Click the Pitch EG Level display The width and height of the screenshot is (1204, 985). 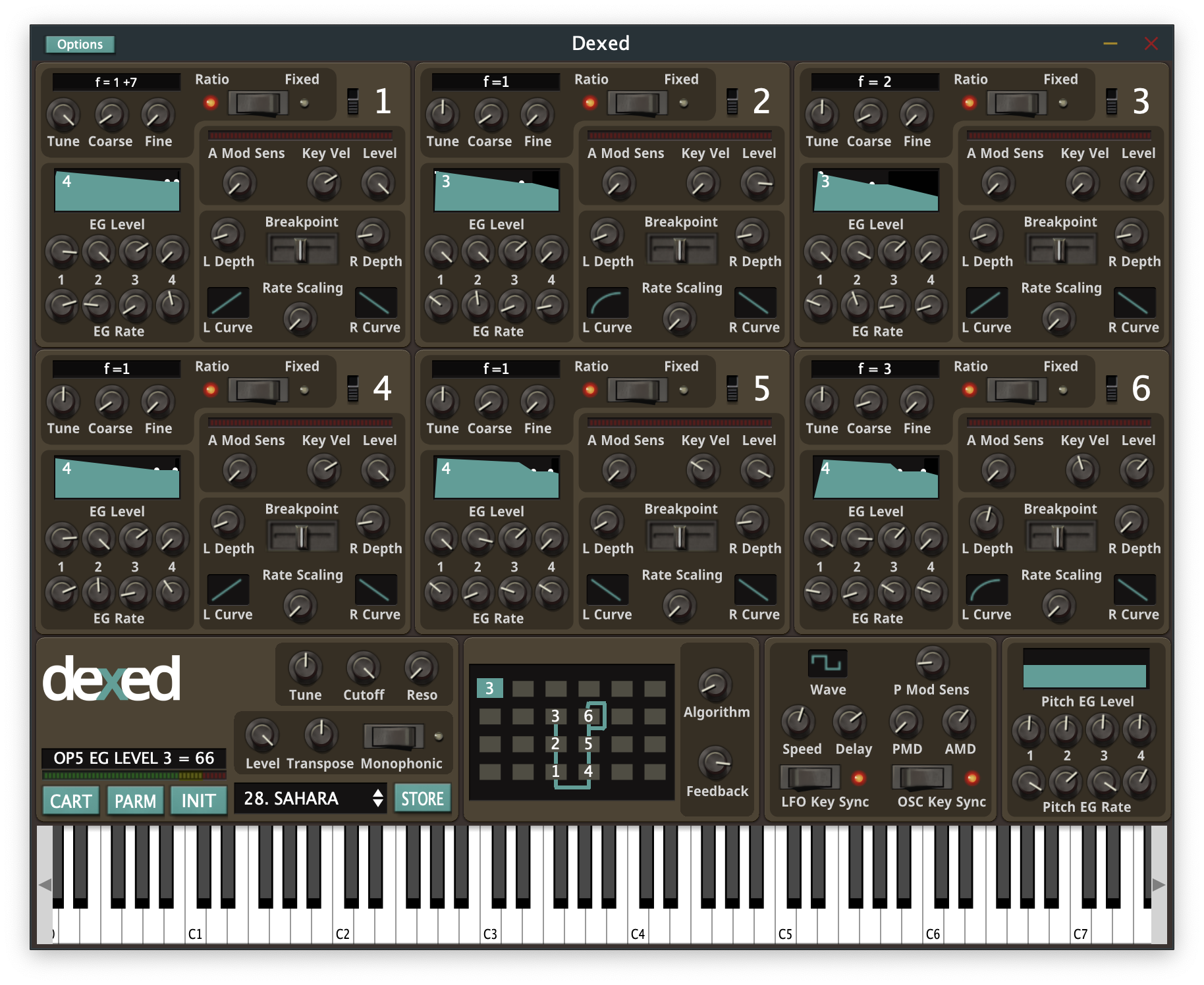(1085, 669)
